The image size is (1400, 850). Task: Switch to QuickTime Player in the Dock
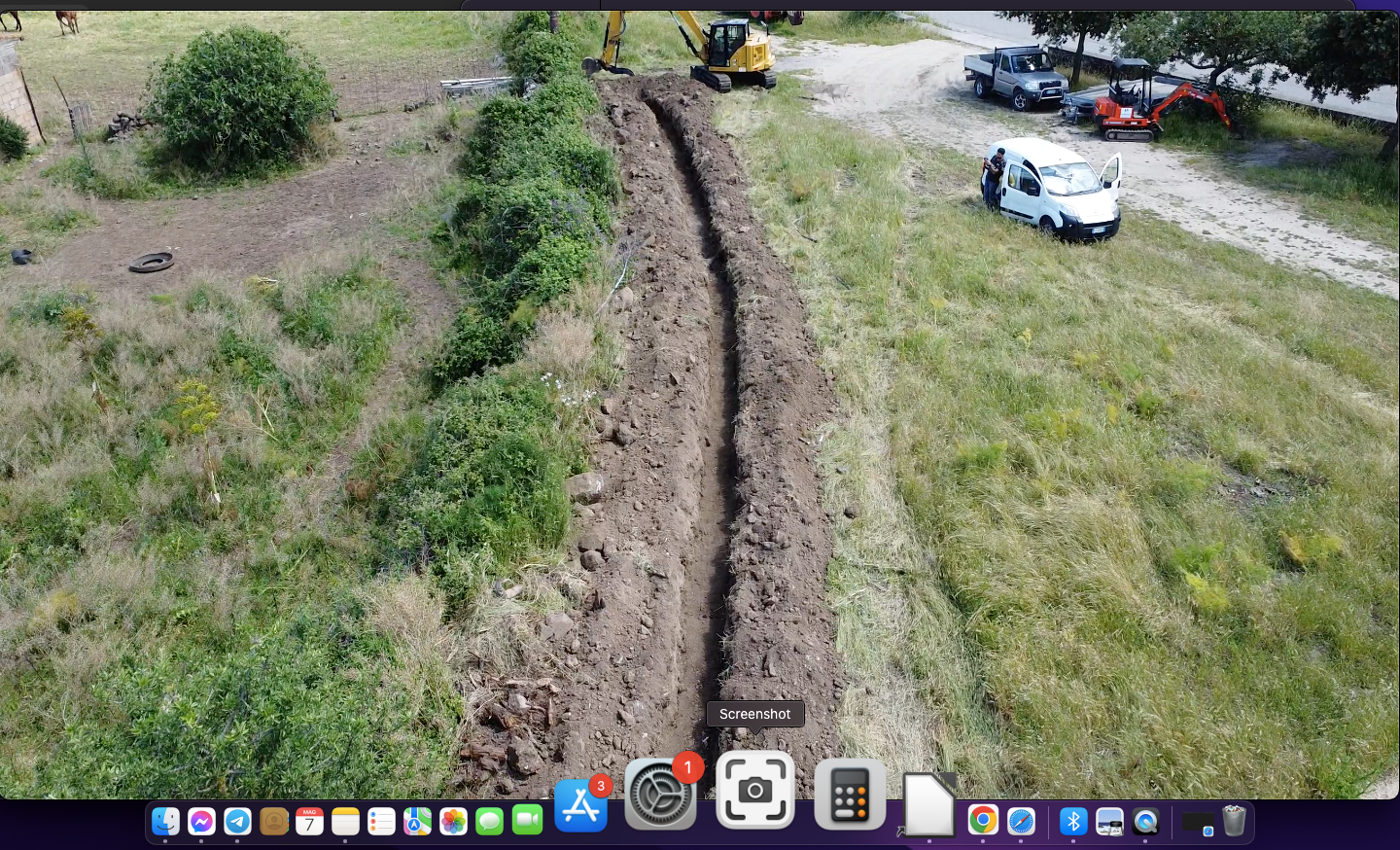click(1145, 822)
